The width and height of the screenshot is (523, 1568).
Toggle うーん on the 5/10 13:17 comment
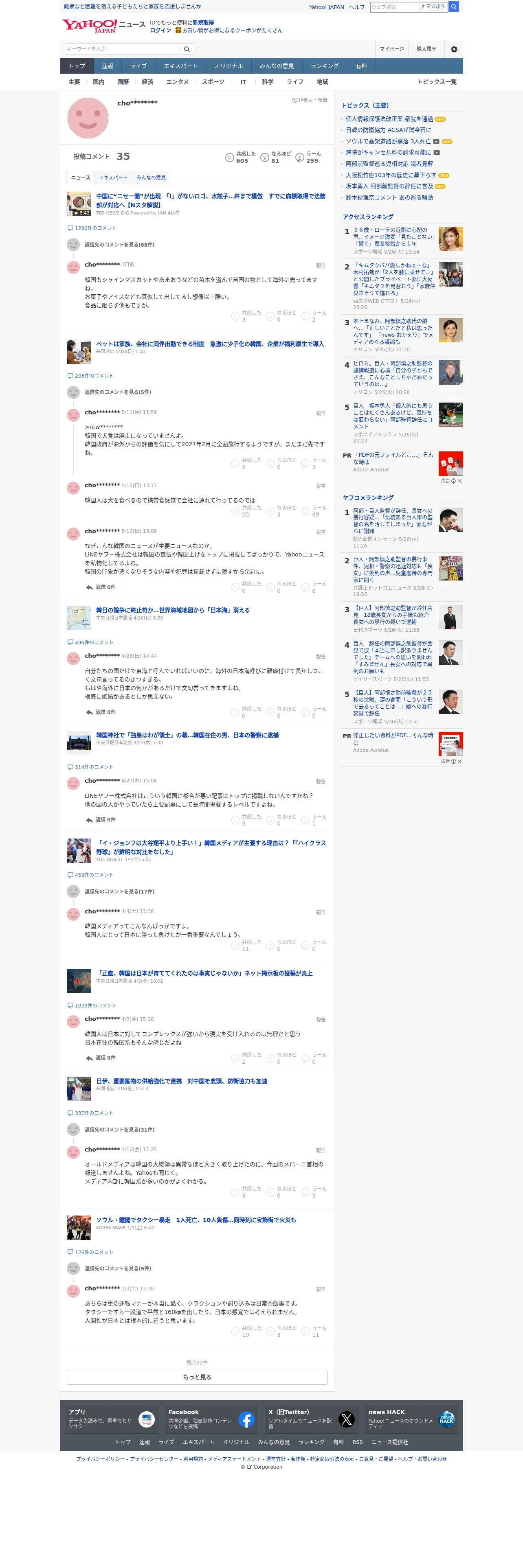tap(314, 511)
